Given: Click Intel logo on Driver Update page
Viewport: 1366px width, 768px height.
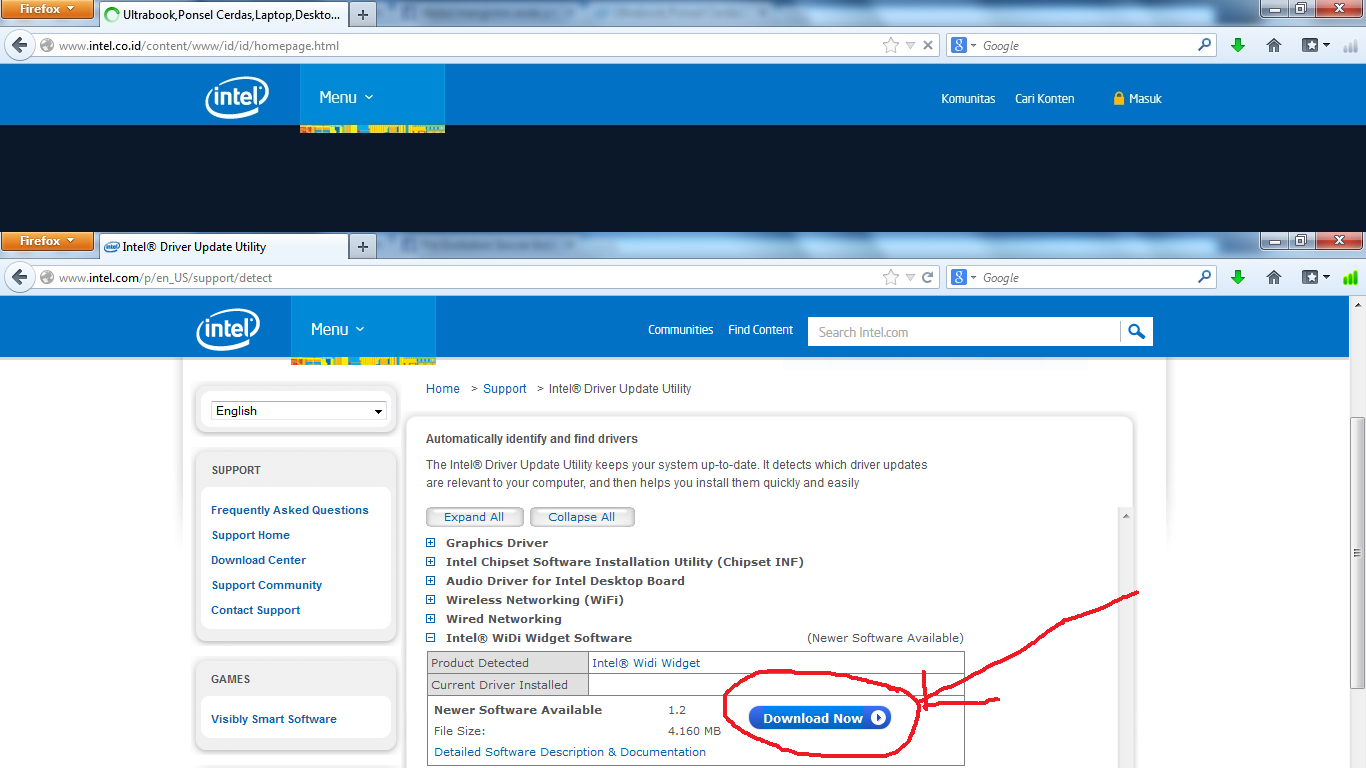Looking at the screenshot, I should [228, 329].
